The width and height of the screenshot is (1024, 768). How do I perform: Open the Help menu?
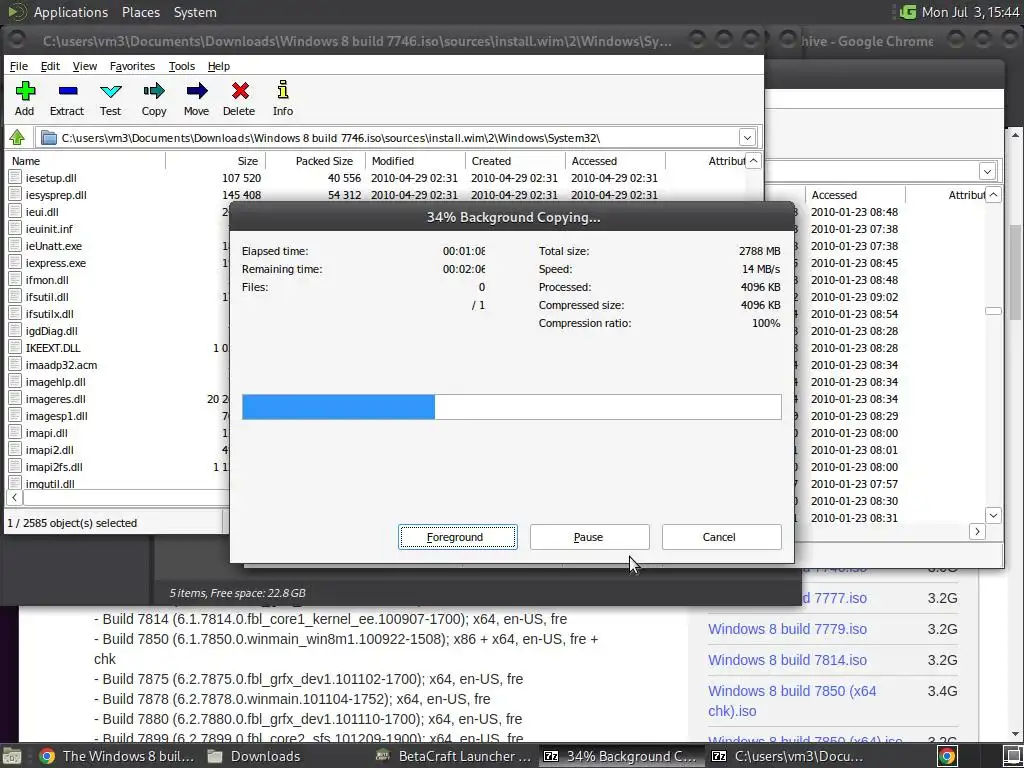click(219, 66)
